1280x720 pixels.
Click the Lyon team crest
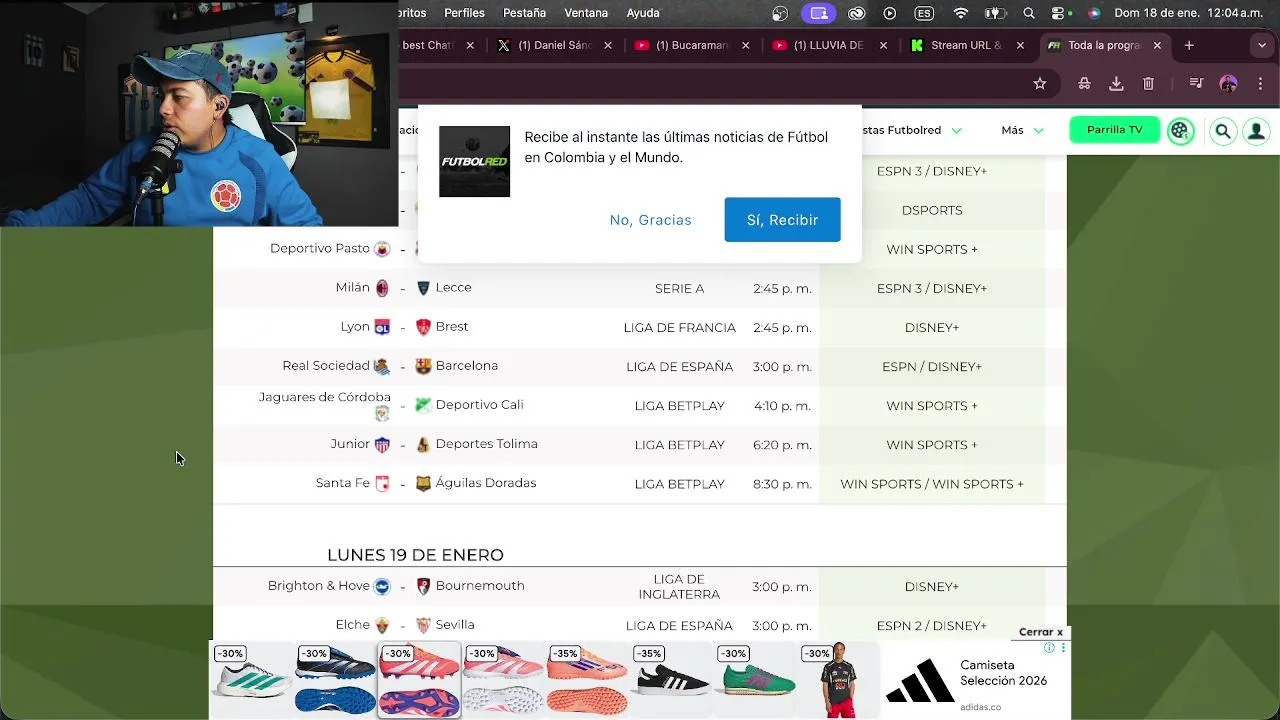click(x=382, y=327)
